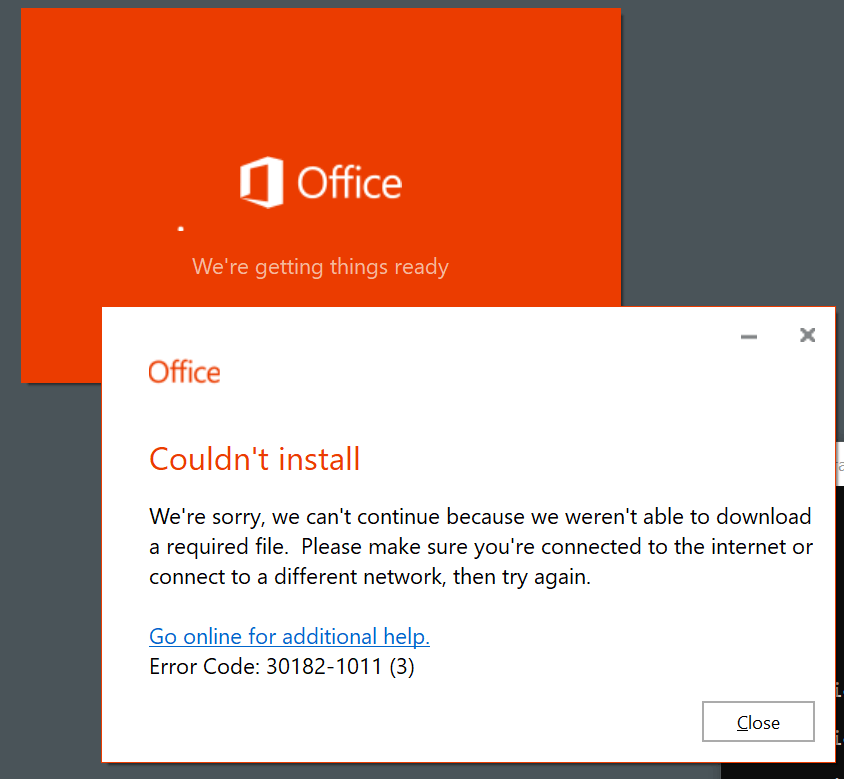Click the partially visible window edge on the right

839,463
